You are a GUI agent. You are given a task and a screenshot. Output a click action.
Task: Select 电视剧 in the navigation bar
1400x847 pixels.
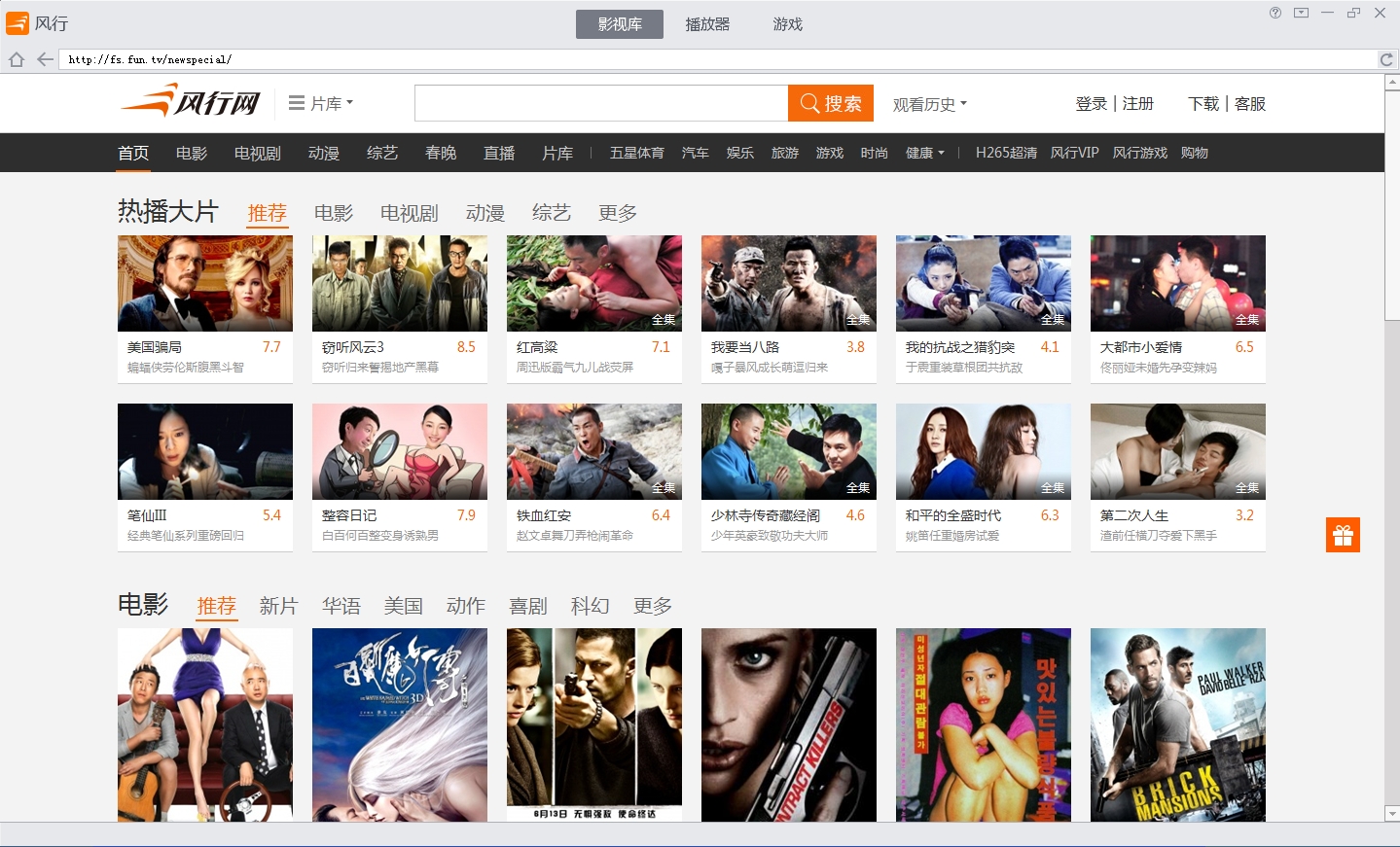tap(258, 153)
